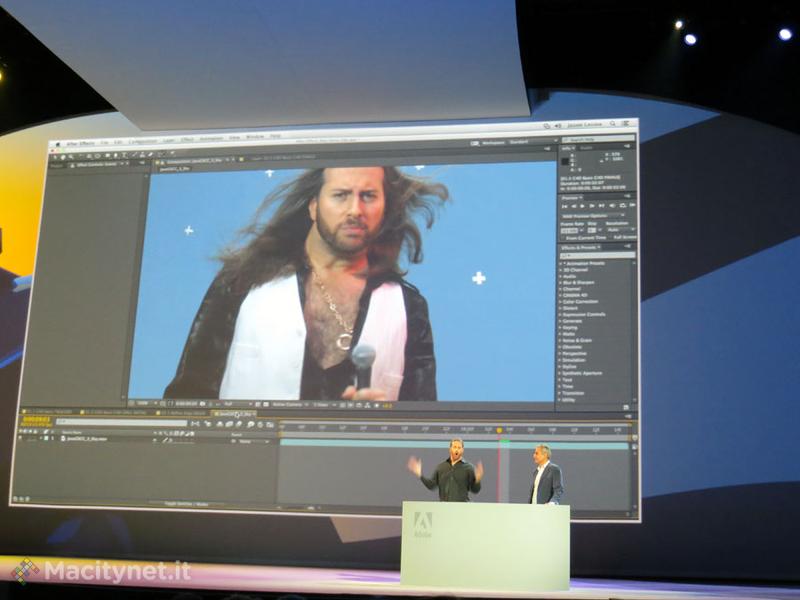Expand the Animation Presets category

pyautogui.click(x=561, y=264)
